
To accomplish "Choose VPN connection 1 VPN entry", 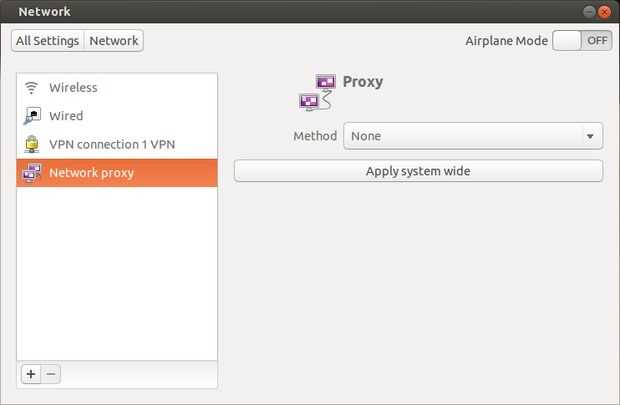I will [112, 144].
